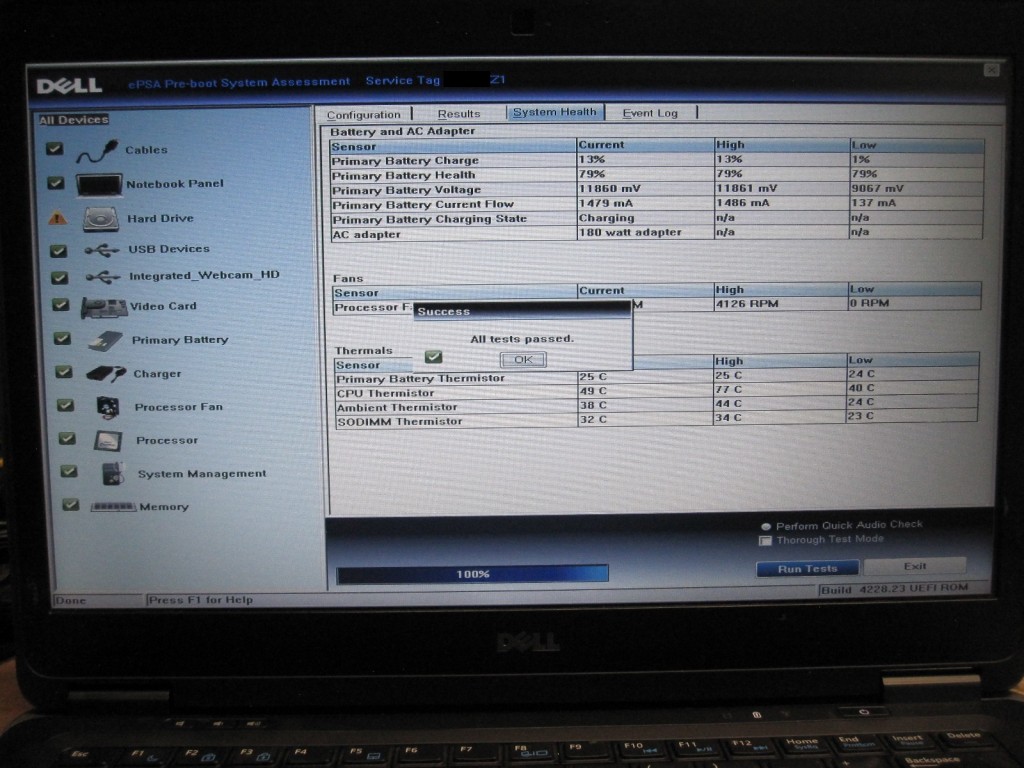
Task: Select the Primary Battery icon
Action: point(106,340)
